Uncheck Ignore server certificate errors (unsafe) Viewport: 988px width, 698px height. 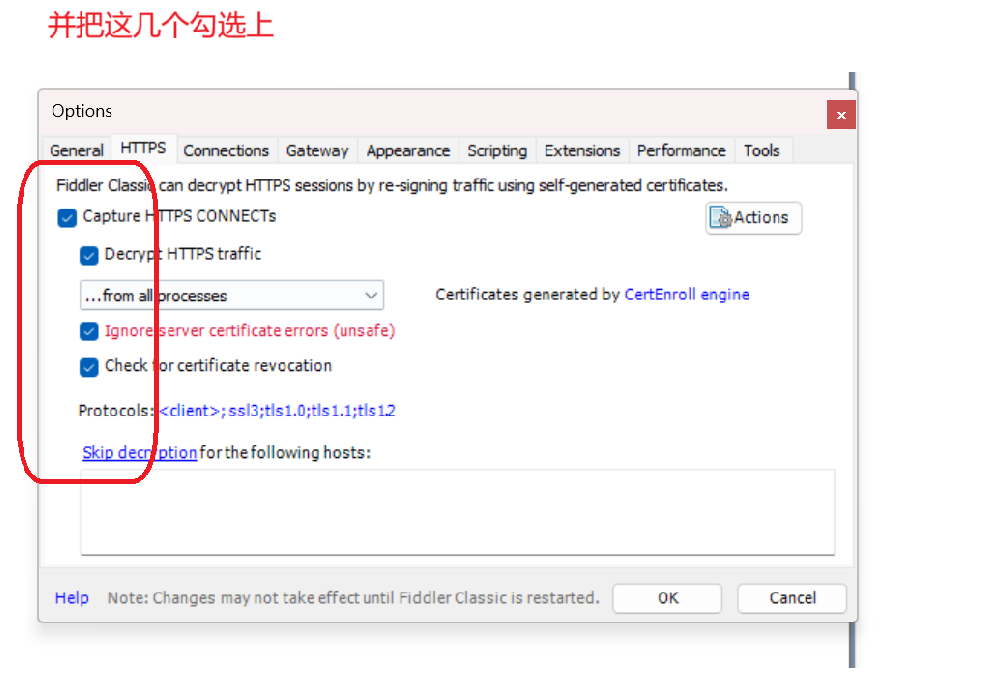(89, 331)
